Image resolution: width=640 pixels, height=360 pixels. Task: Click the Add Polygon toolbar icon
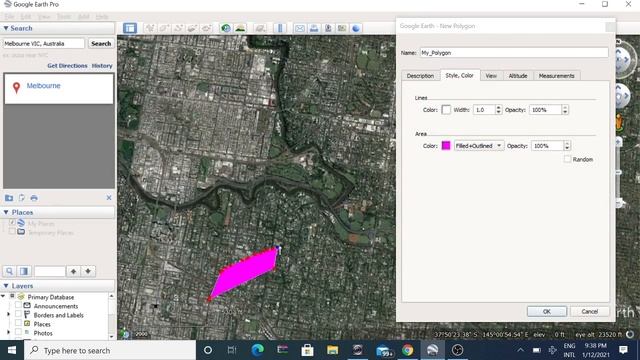[164, 28]
